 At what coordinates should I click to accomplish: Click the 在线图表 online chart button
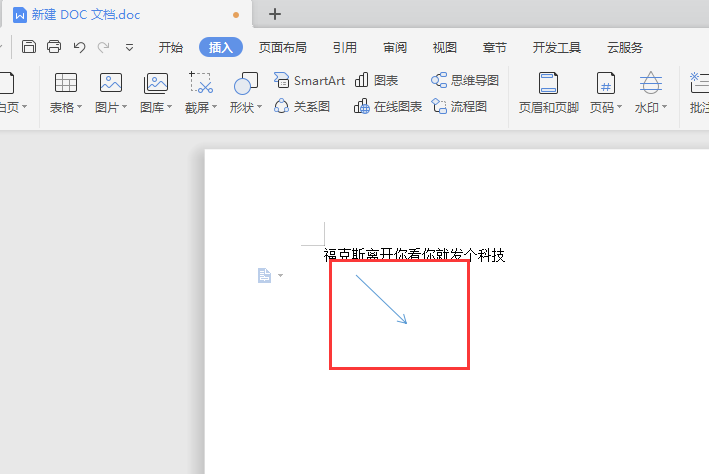coord(388,106)
